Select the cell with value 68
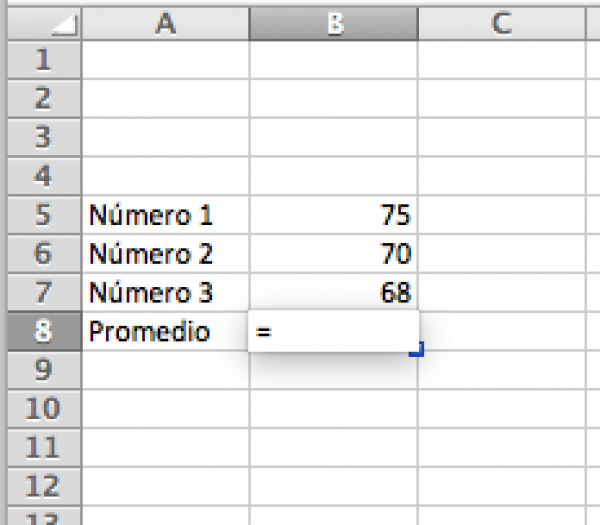 tap(334, 293)
